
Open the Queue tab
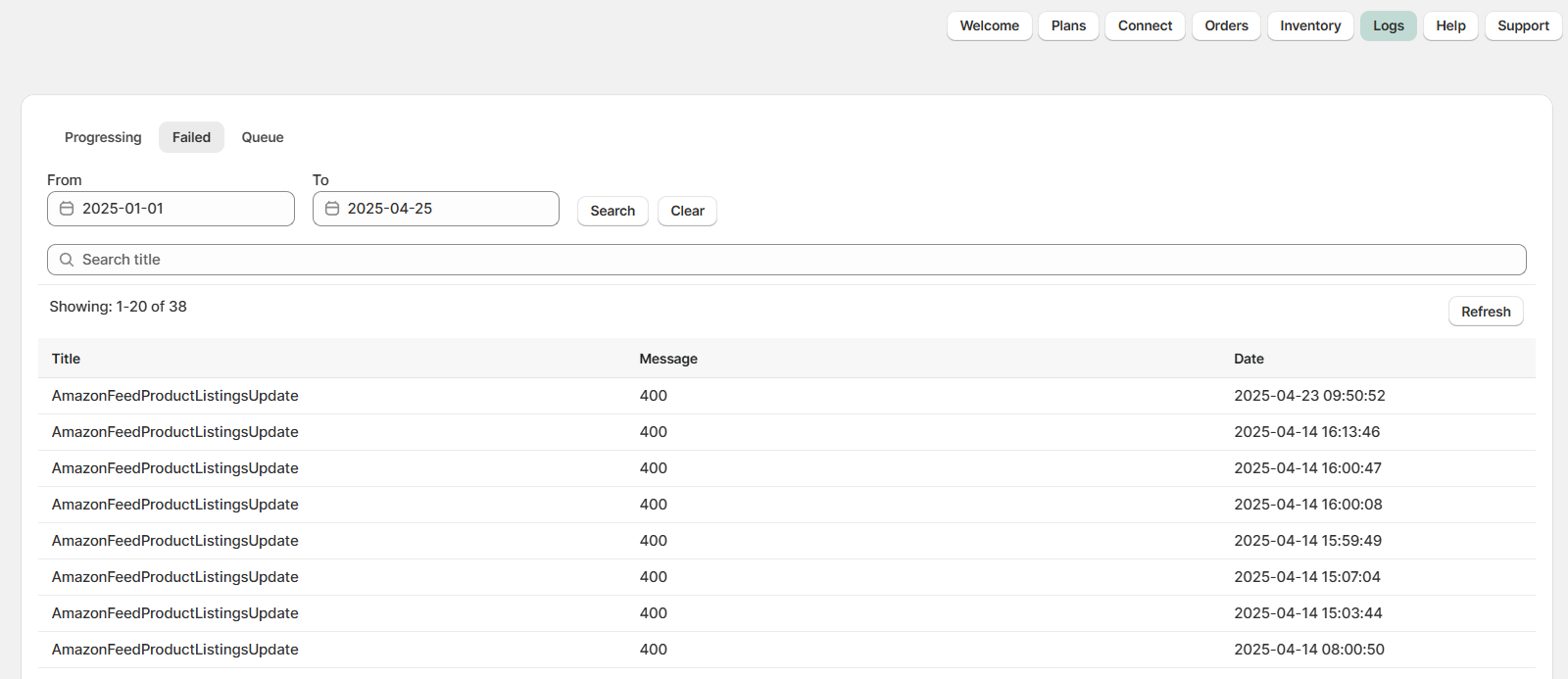pos(263,137)
